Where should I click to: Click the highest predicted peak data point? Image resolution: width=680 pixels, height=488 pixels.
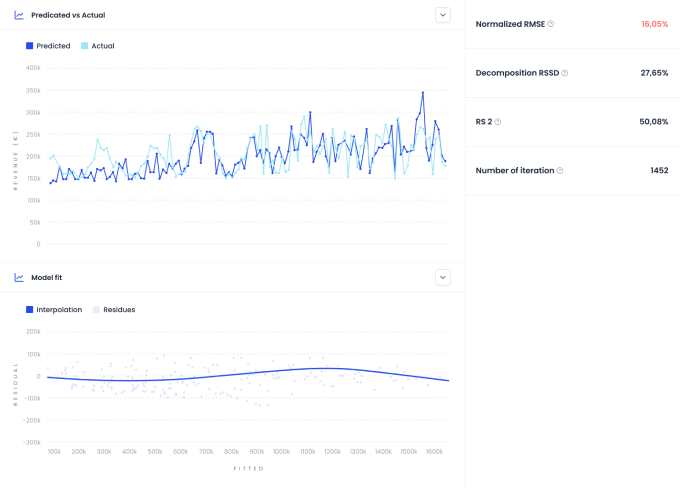point(423,92)
